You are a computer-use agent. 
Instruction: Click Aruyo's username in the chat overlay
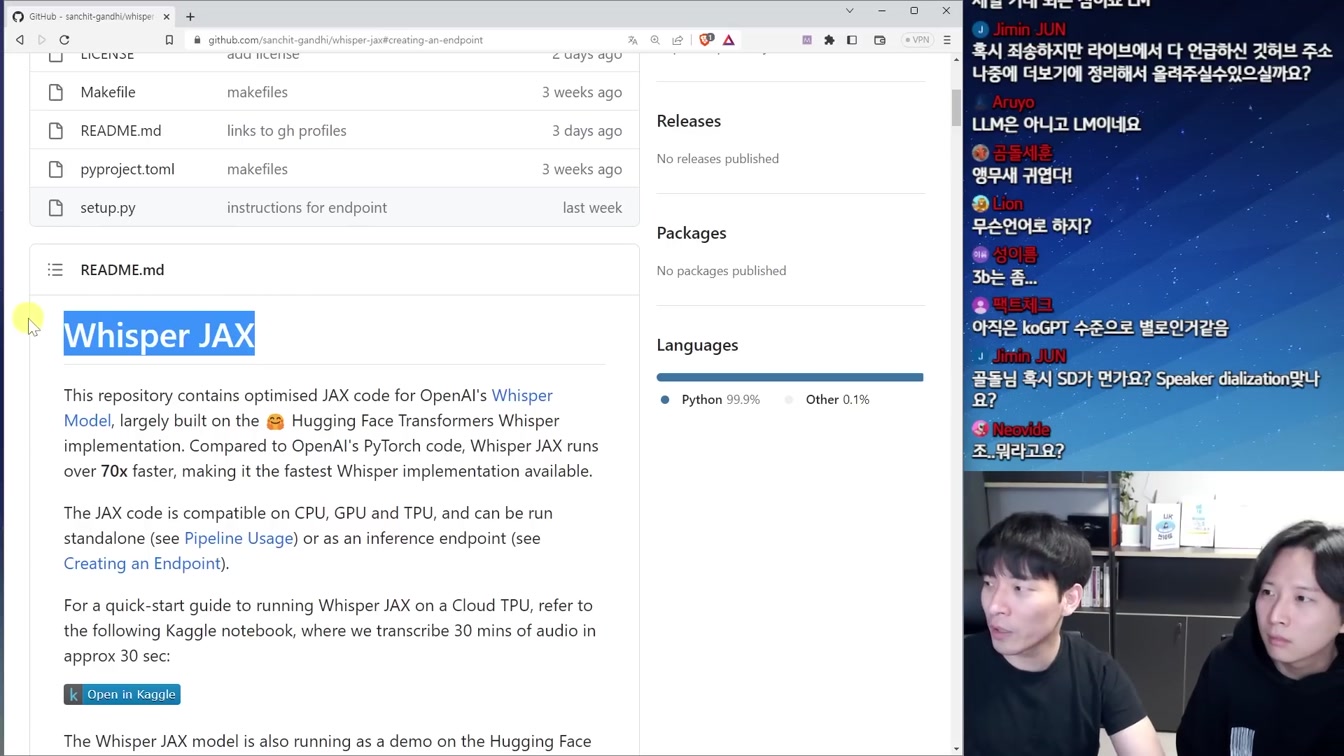pyautogui.click(x=1013, y=102)
